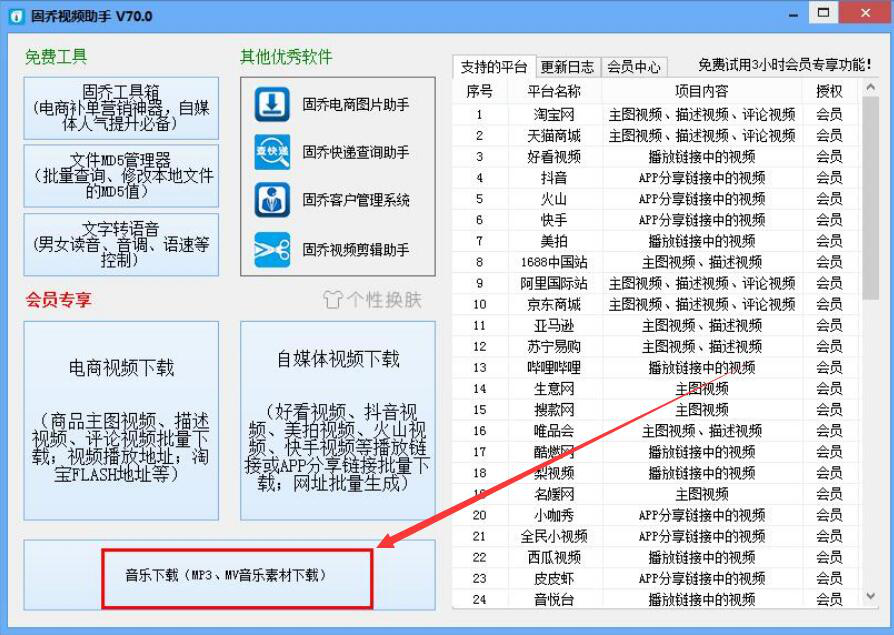Image resolution: width=894 pixels, height=635 pixels.
Task: Select the 美拍 row
Action: [x=656, y=241]
